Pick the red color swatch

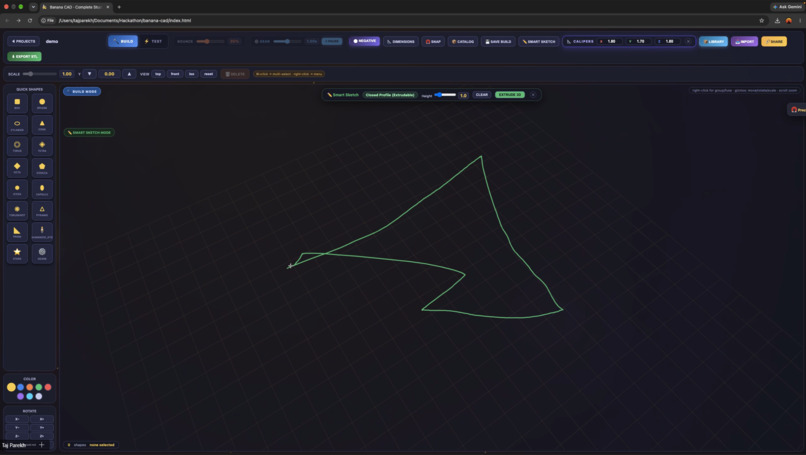(48, 387)
